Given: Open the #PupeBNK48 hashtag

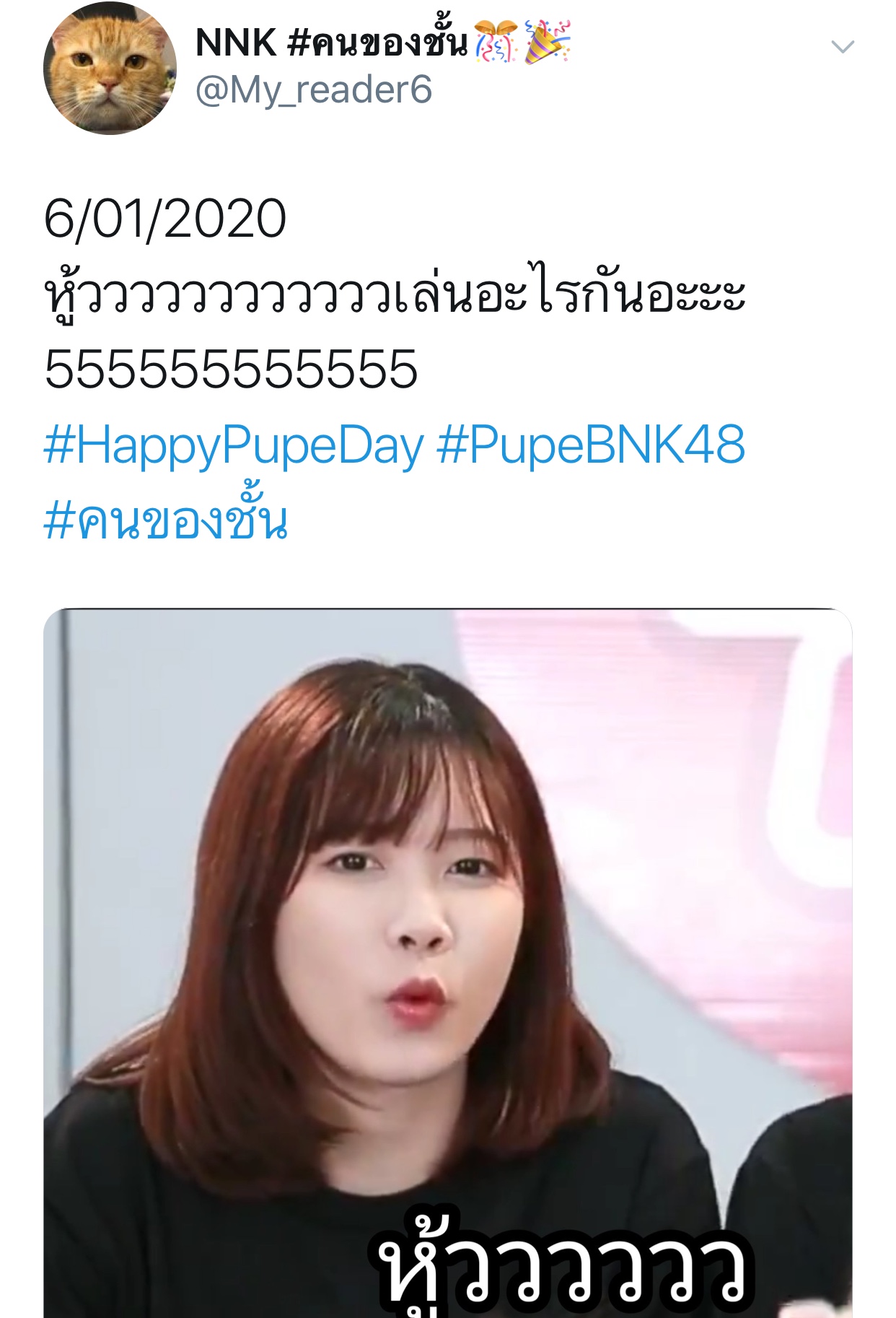Looking at the screenshot, I should click(x=591, y=445).
